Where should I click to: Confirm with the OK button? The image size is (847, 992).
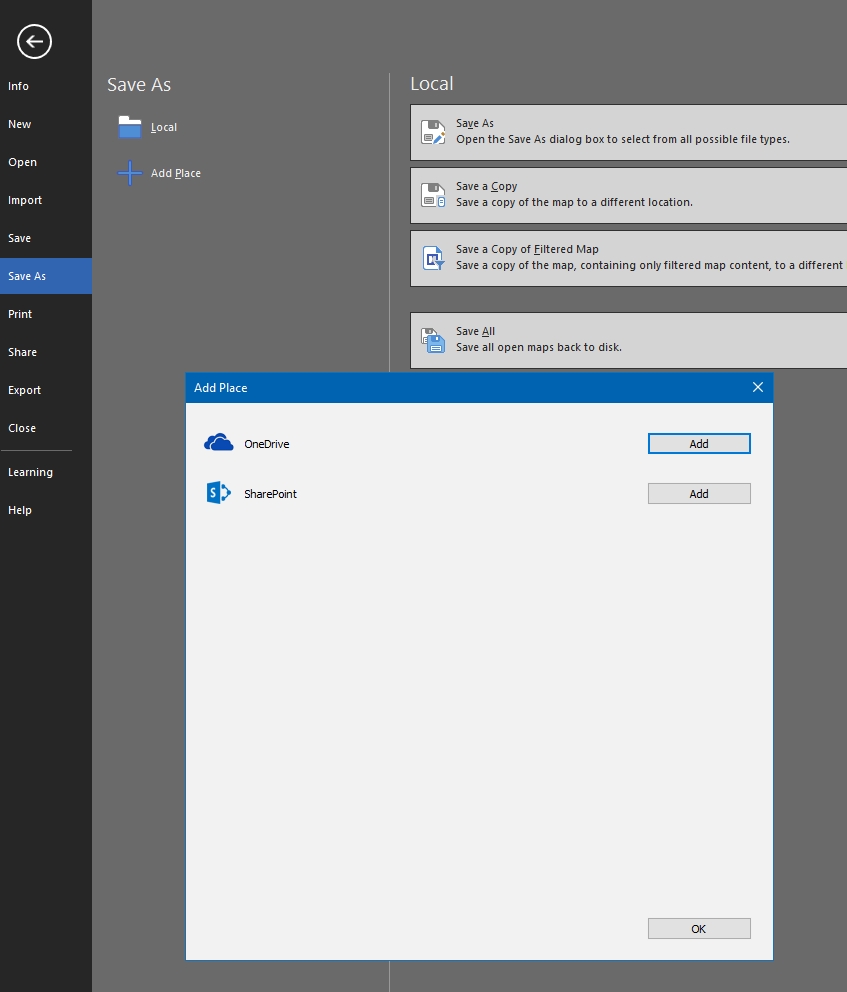[x=698, y=929]
